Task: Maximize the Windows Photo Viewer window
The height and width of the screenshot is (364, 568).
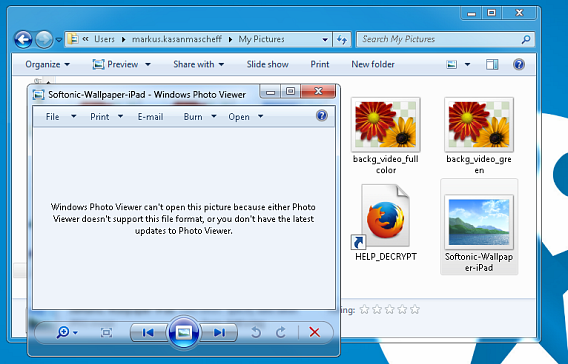Action: 291,92
